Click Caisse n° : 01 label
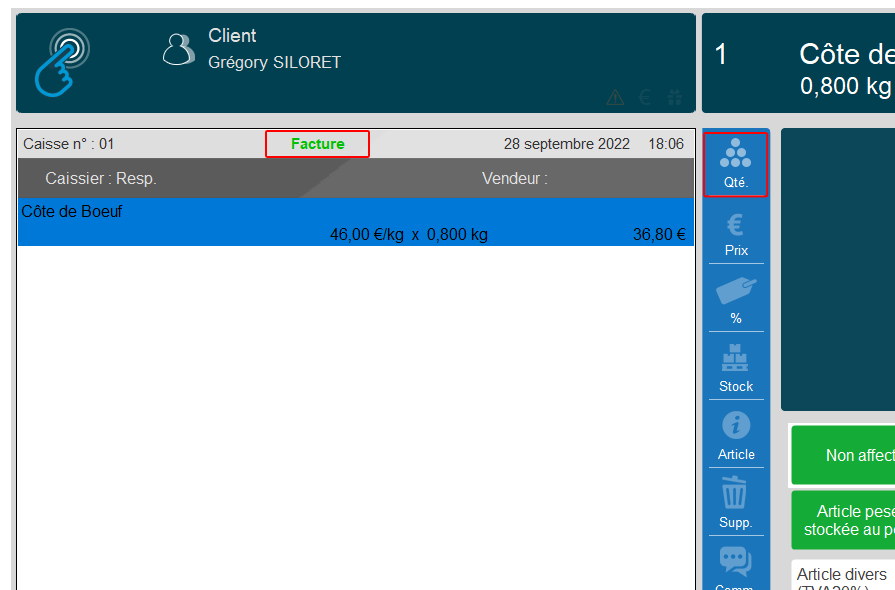Viewport: 895px width, 590px height. [68, 144]
